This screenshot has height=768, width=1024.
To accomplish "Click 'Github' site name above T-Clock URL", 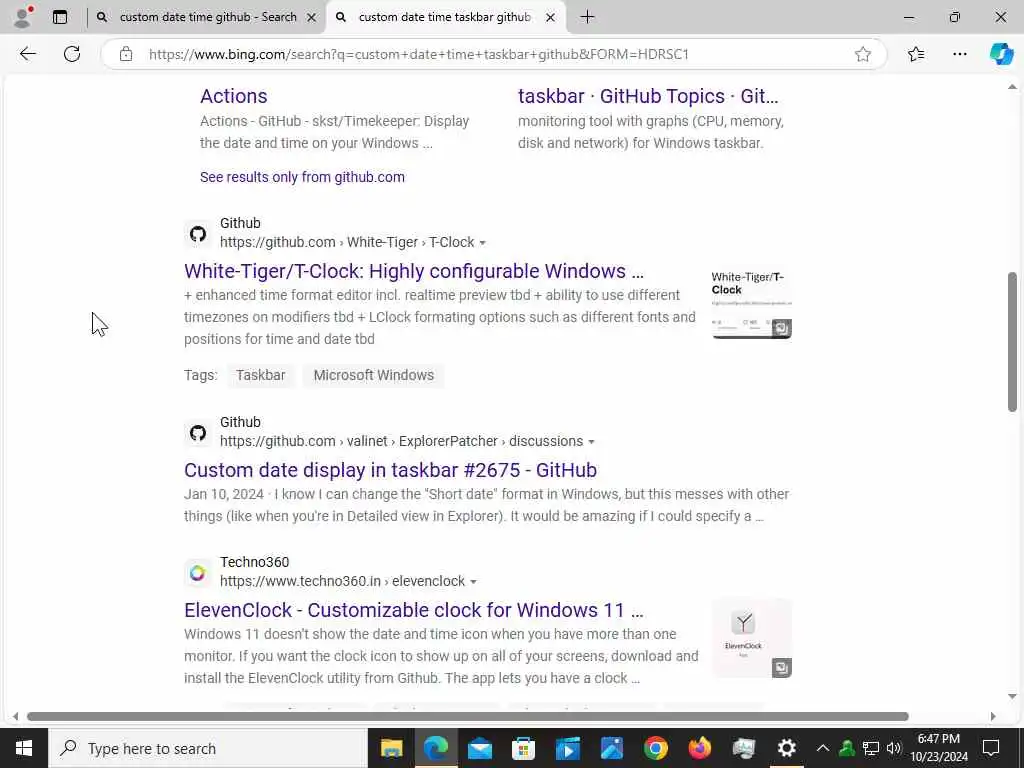I will pyautogui.click(x=240, y=223).
